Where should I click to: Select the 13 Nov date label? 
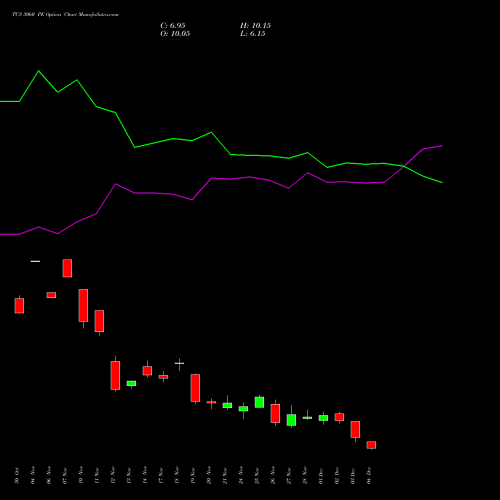[x=129, y=476]
